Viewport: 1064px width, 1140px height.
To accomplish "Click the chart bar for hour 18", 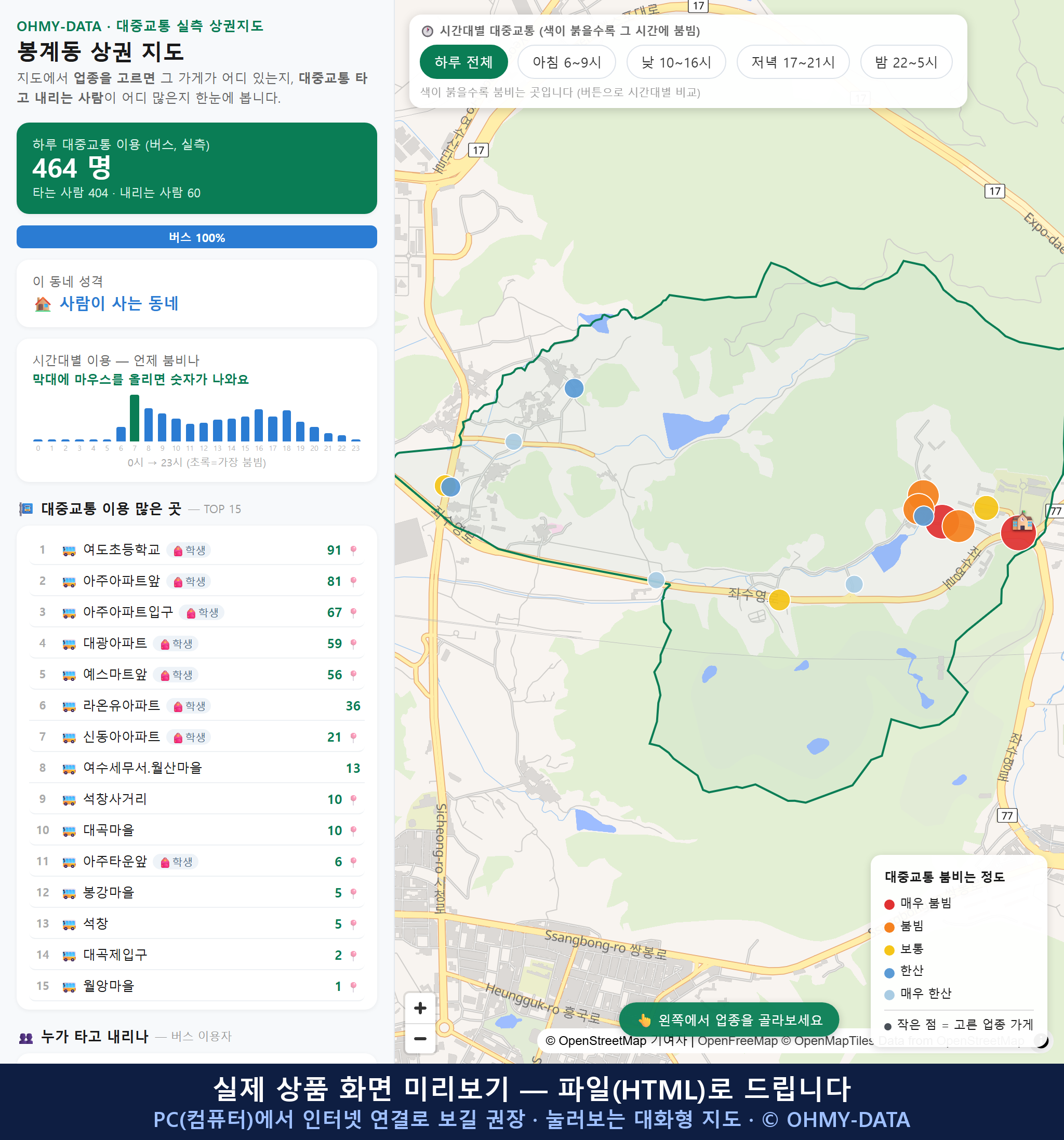I will (286, 425).
